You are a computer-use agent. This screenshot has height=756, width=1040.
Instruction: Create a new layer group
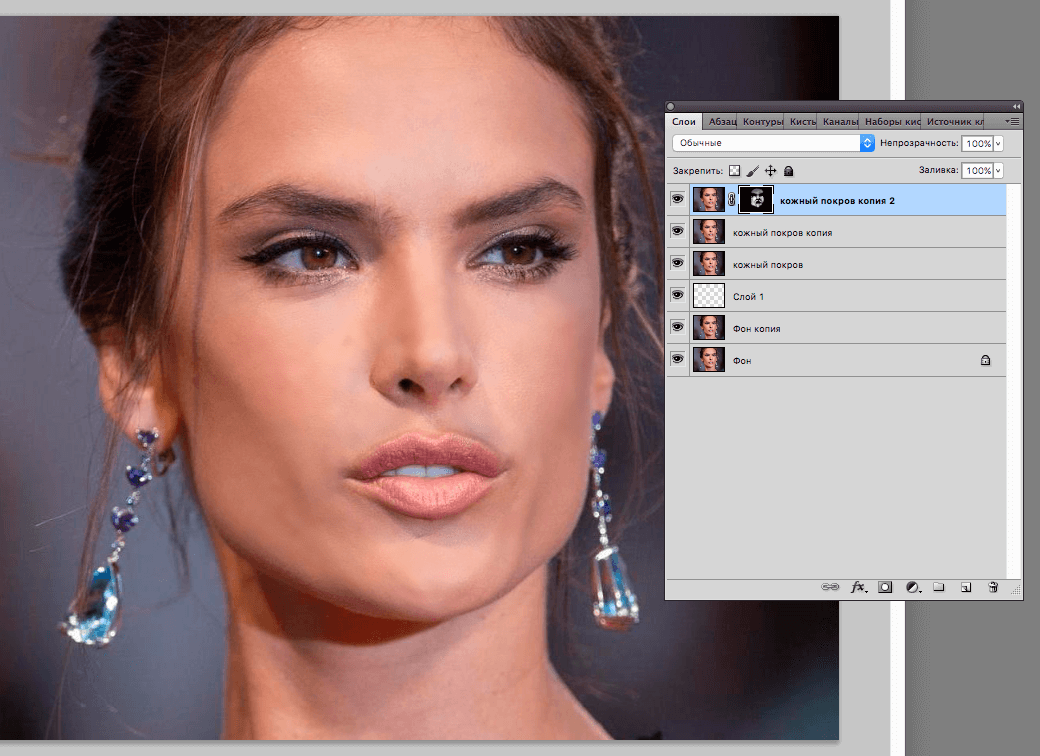939,587
